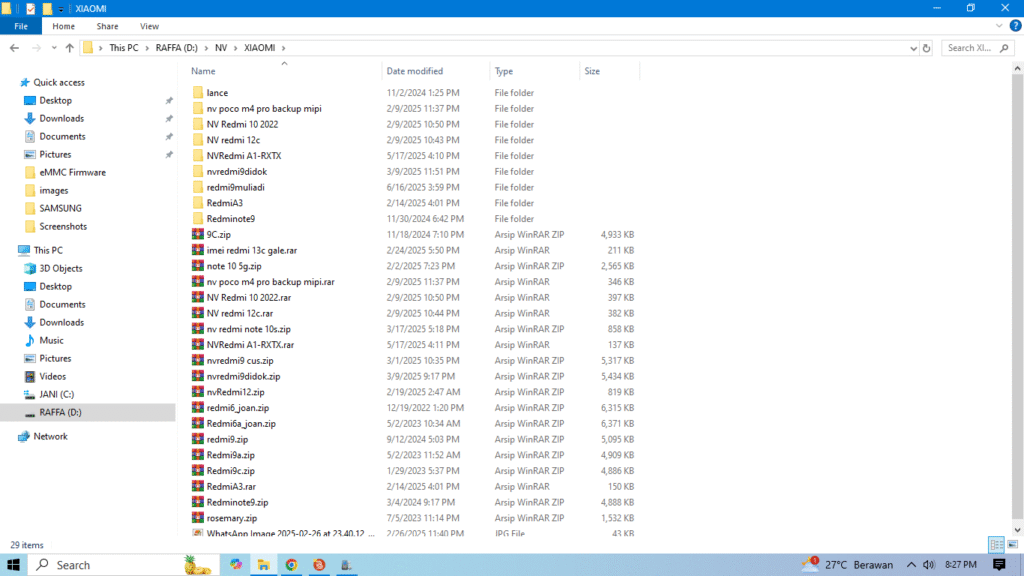Select file Redmi6a_joan.zip
Image resolution: width=1024 pixels, height=576 pixels.
[x=241, y=423]
